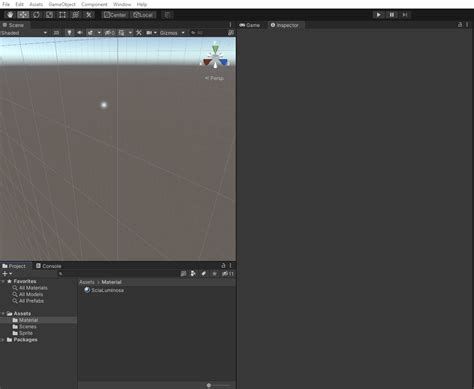Toggle hidden packages visibility count
The image size is (474, 389).
tap(228, 274)
